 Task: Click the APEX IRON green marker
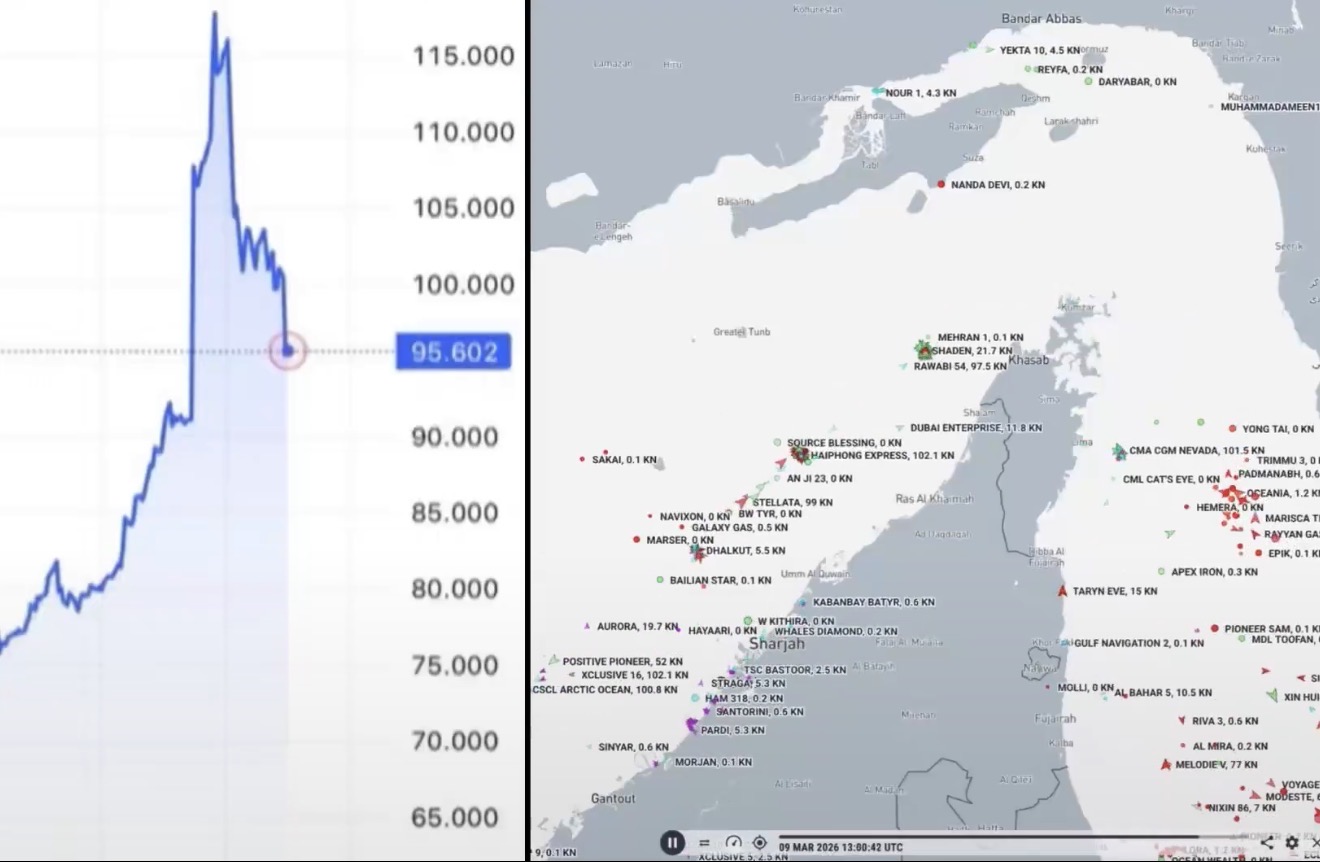pos(1162,571)
